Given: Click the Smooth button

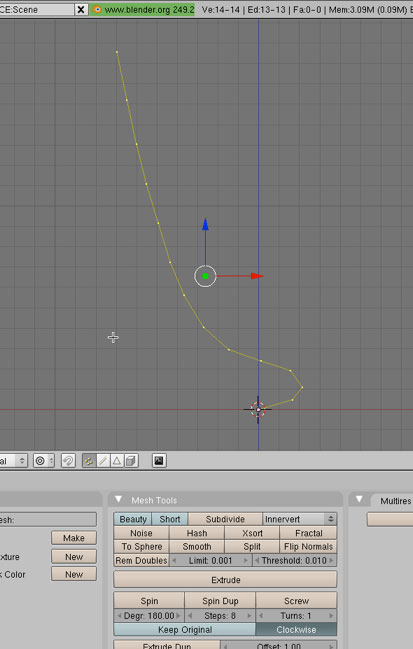Looking at the screenshot, I should point(197,547).
